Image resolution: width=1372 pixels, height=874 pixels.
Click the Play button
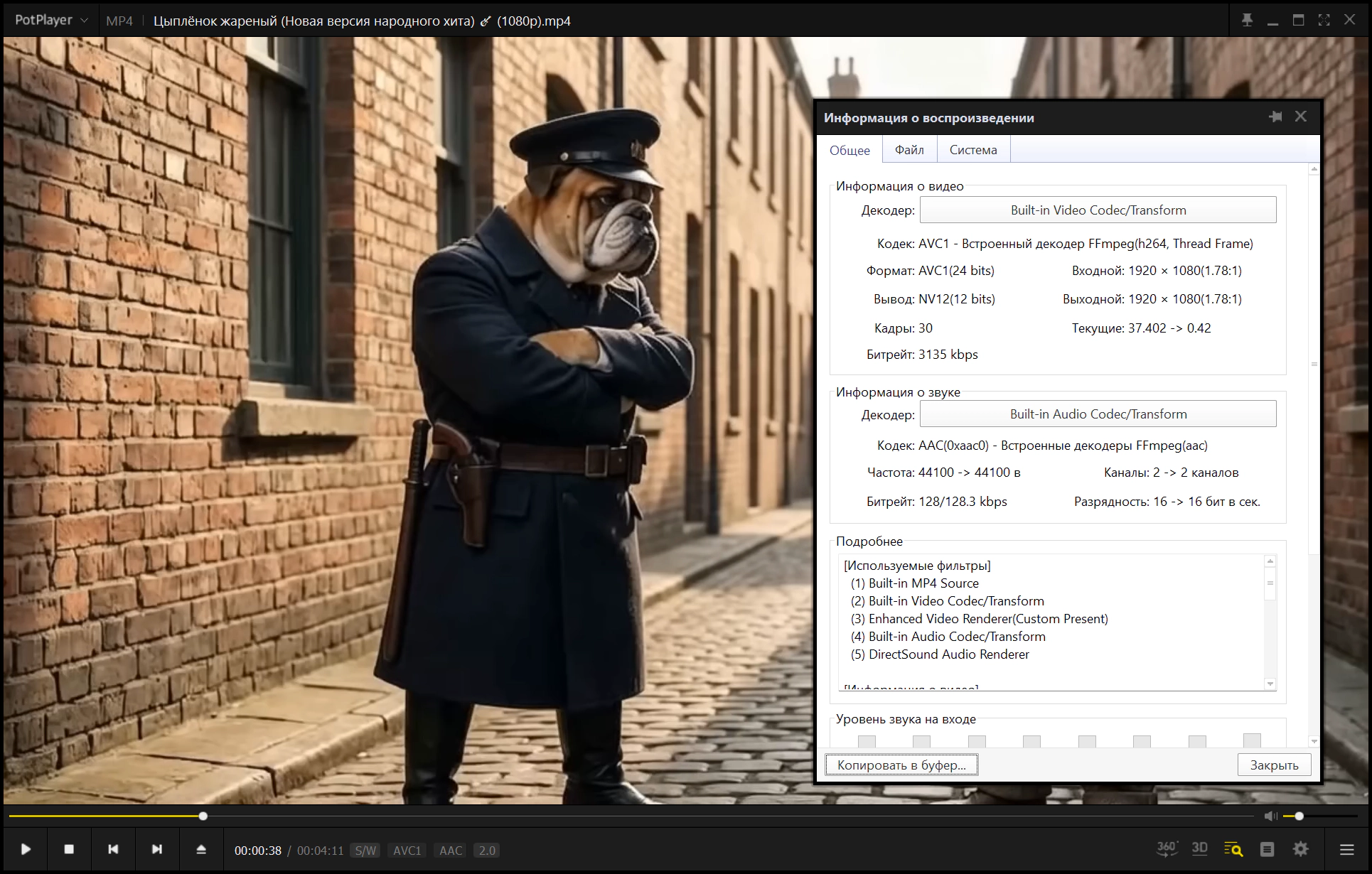tap(26, 849)
